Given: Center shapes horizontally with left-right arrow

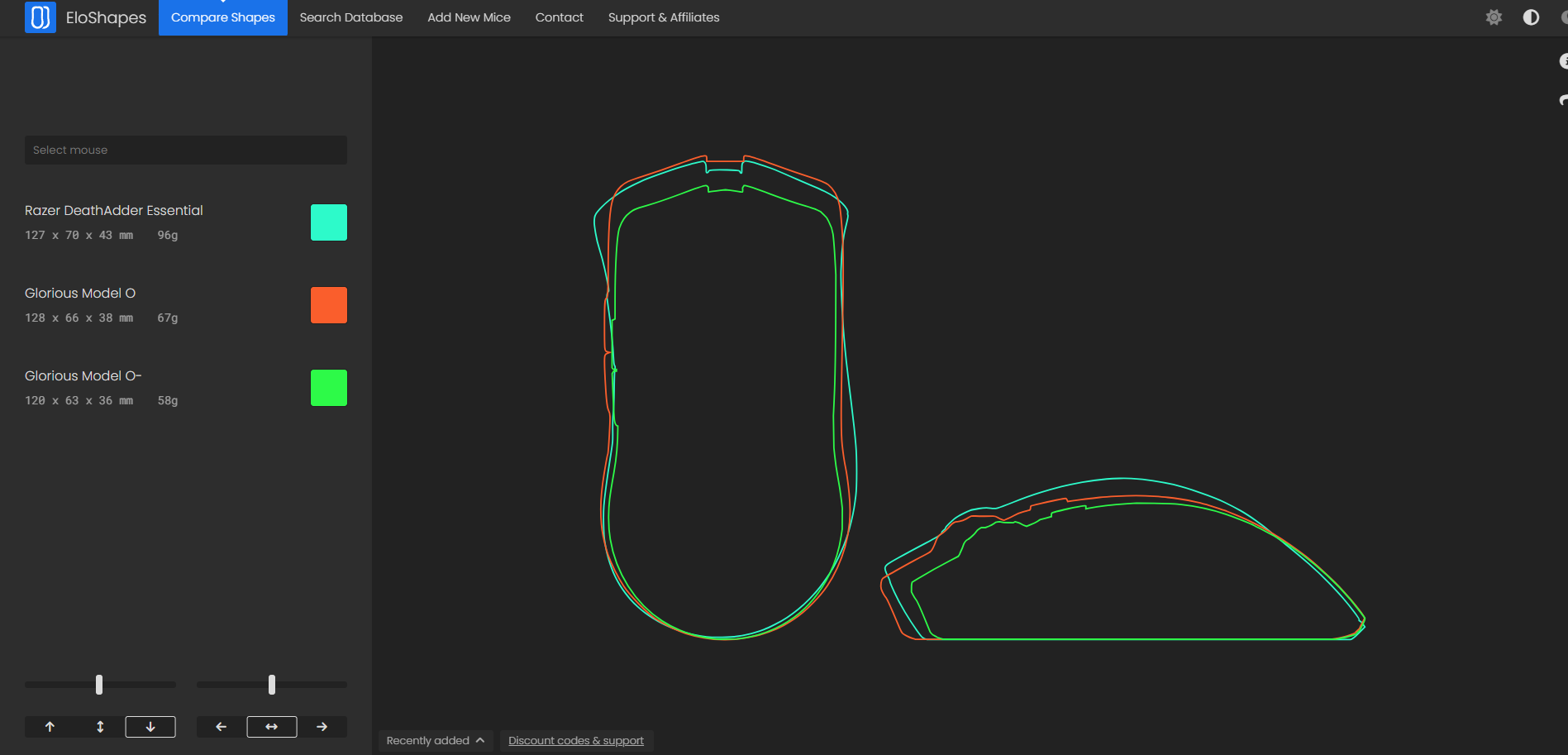Looking at the screenshot, I should 272,727.
